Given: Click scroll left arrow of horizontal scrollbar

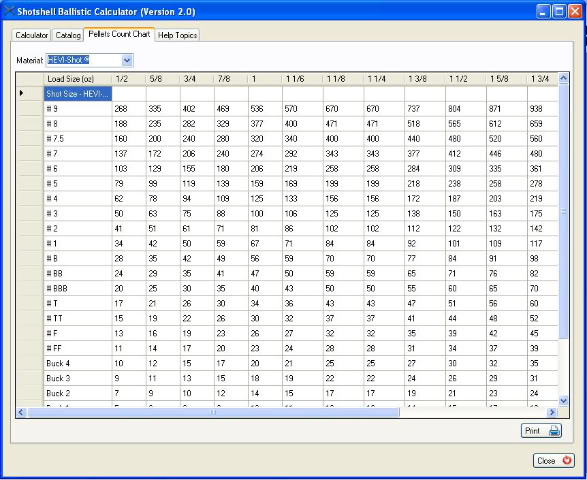Looking at the screenshot, I should click(x=21, y=412).
